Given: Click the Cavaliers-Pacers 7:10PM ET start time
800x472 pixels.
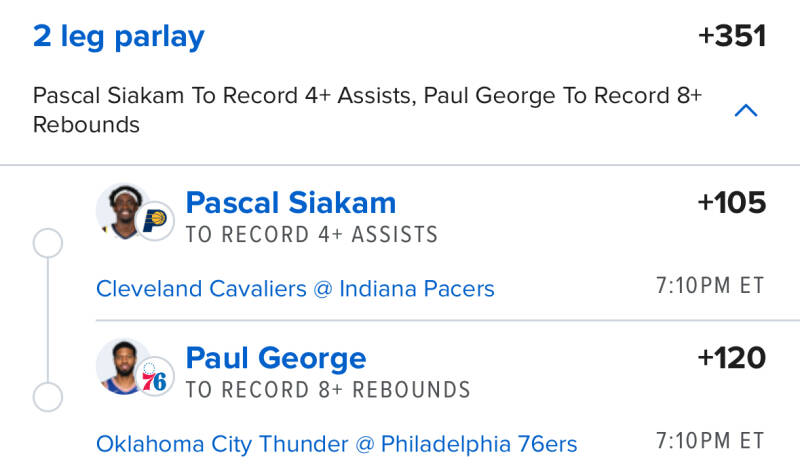Looking at the screenshot, I should click(710, 286).
